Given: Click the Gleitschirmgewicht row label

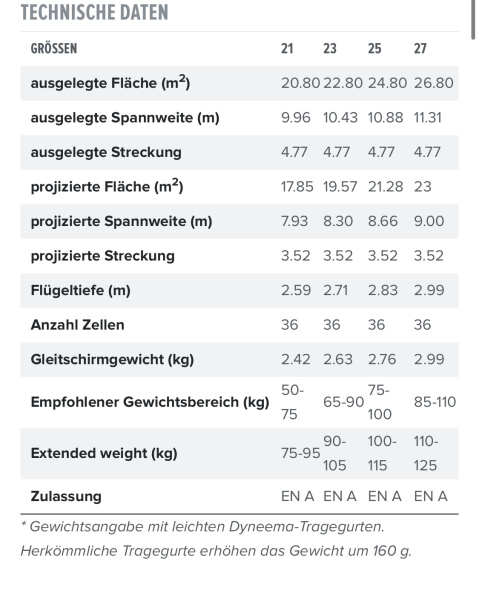Looking at the screenshot, I should (x=112, y=360).
